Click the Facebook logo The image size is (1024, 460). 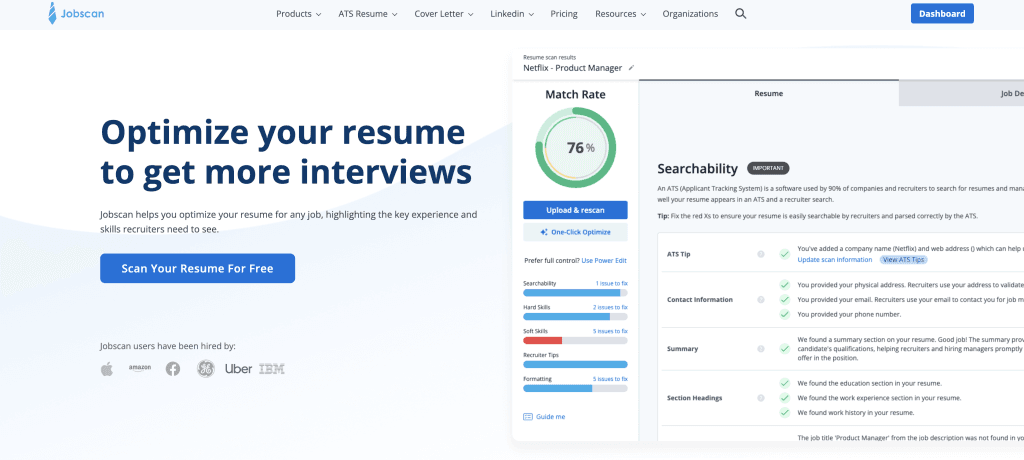pos(172,369)
